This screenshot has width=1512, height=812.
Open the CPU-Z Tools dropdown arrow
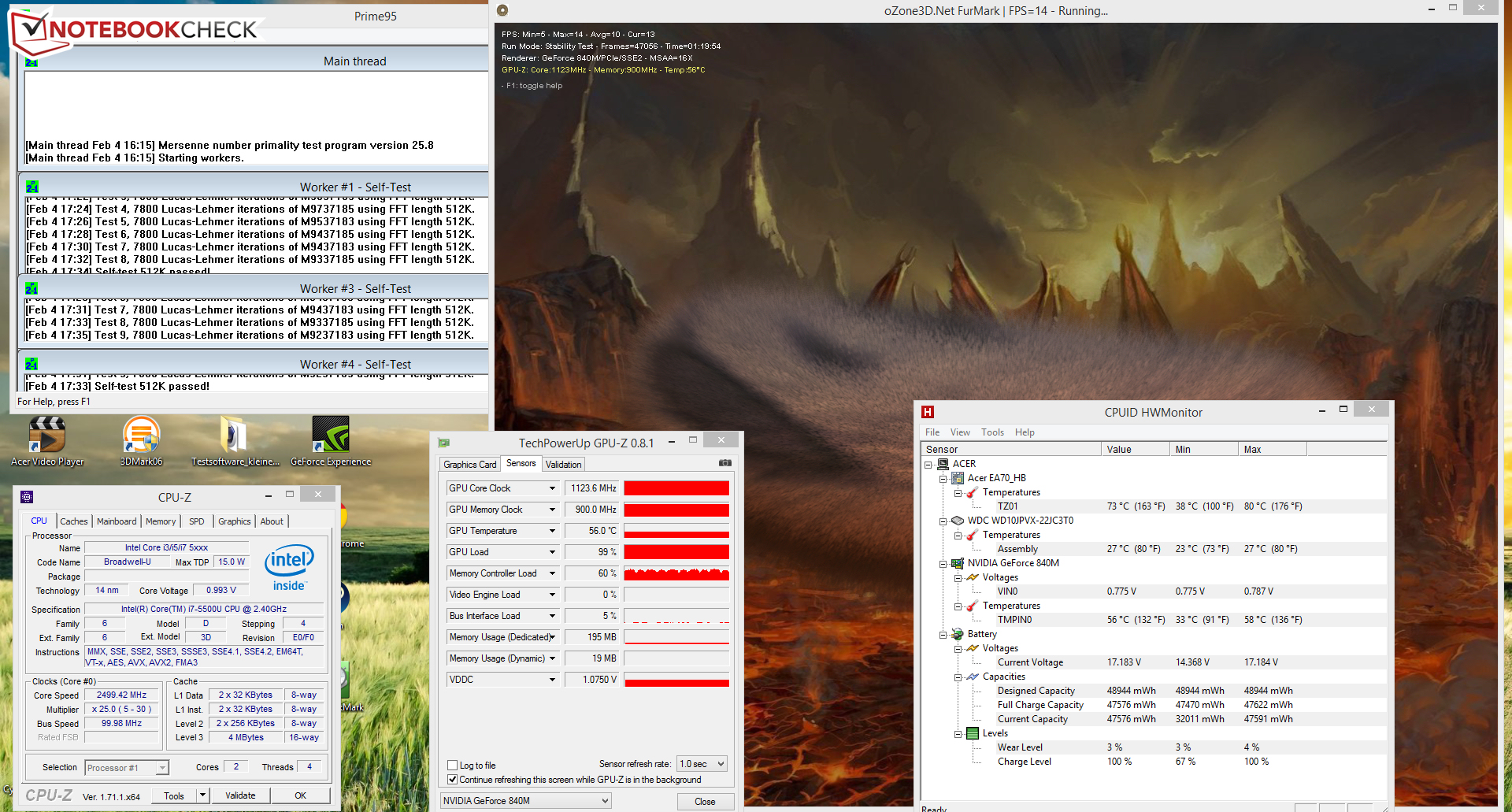202,795
